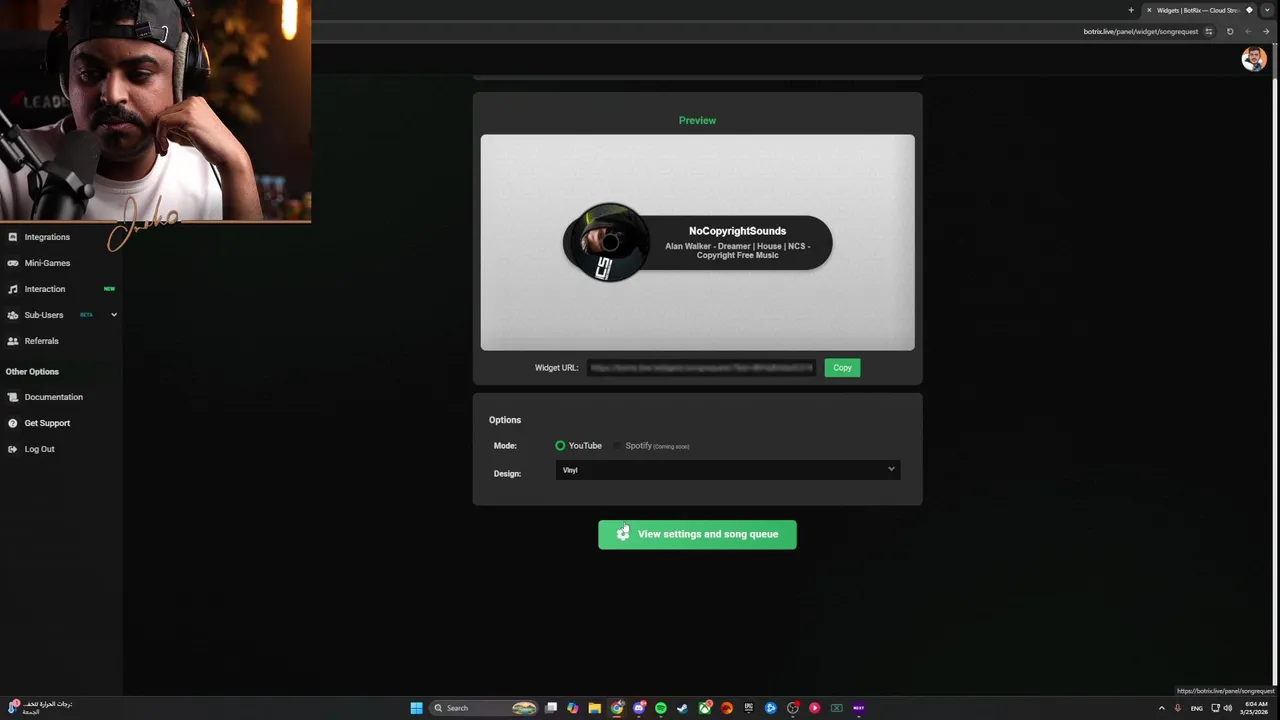Click the Widget URL input field
The height and width of the screenshot is (720, 1280).
701,368
